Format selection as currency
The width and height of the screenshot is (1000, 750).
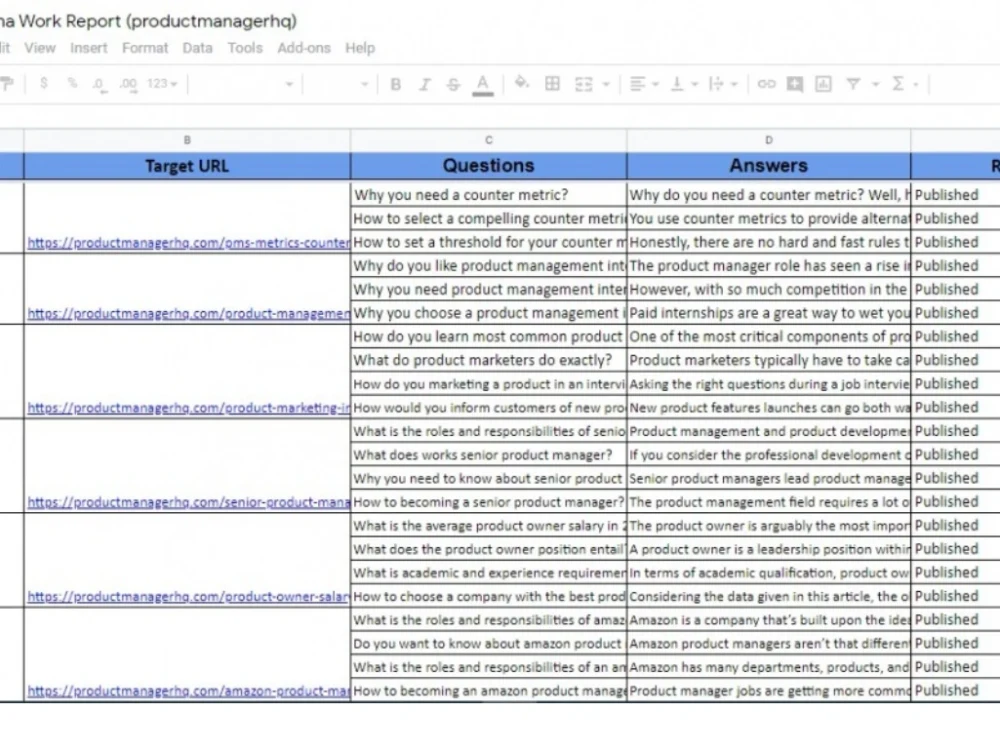pyautogui.click(x=43, y=84)
